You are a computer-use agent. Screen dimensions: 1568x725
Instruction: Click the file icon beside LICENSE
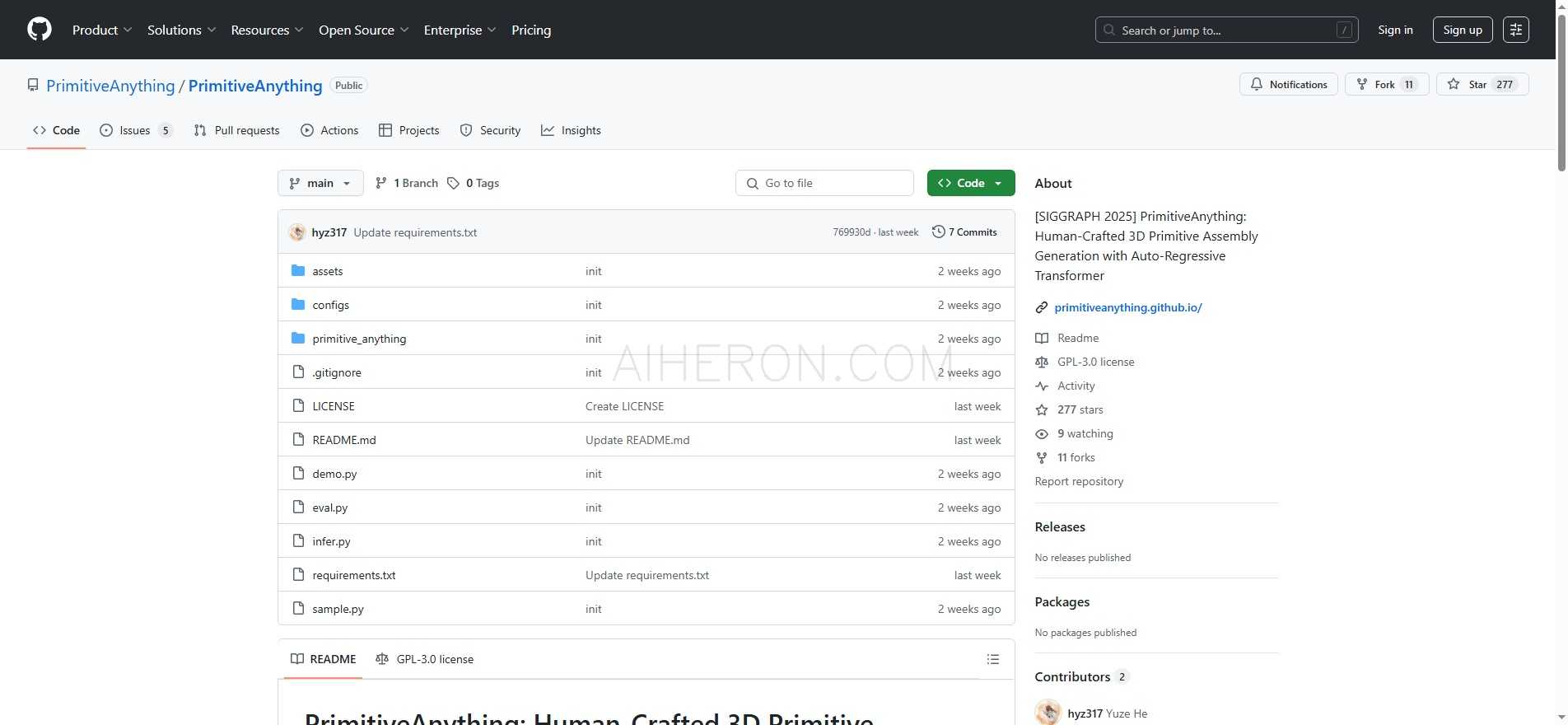click(x=298, y=406)
